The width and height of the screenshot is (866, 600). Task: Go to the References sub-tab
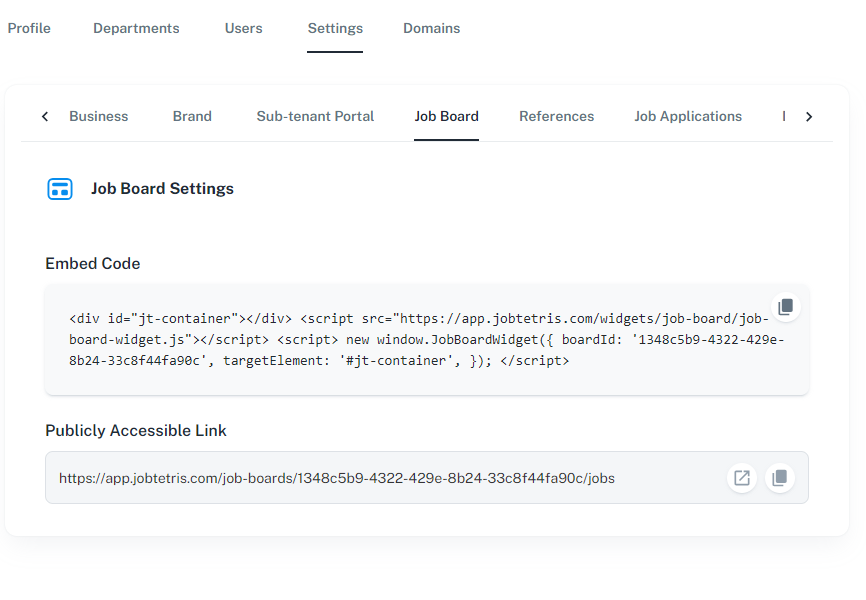pyautogui.click(x=556, y=116)
